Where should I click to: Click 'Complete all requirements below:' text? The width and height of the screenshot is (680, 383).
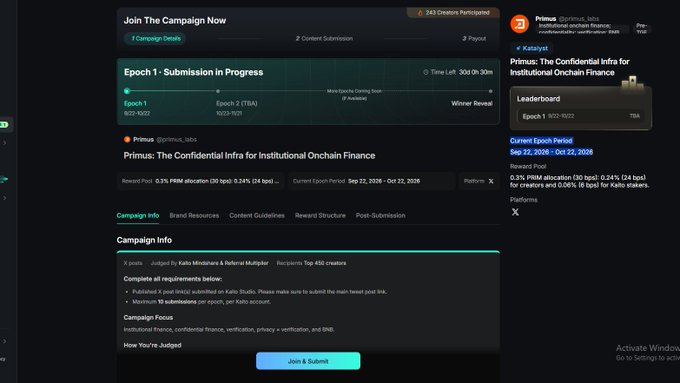[x=173, y=279]
